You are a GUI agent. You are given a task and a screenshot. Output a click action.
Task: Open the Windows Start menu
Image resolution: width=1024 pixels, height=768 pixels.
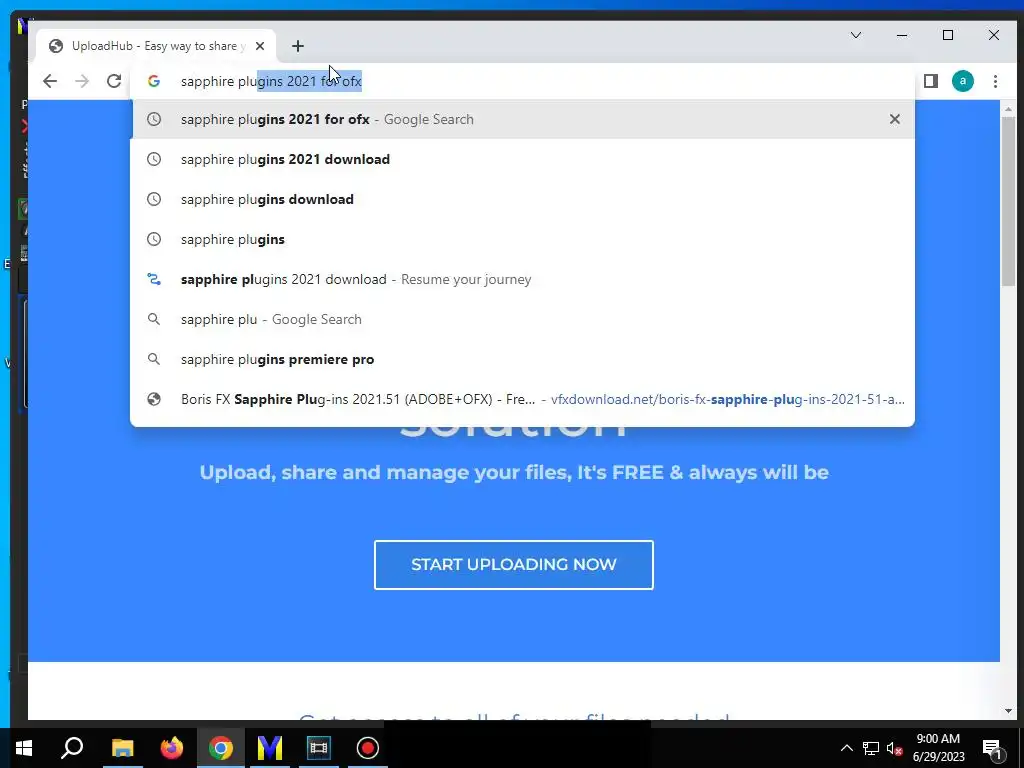24,748
